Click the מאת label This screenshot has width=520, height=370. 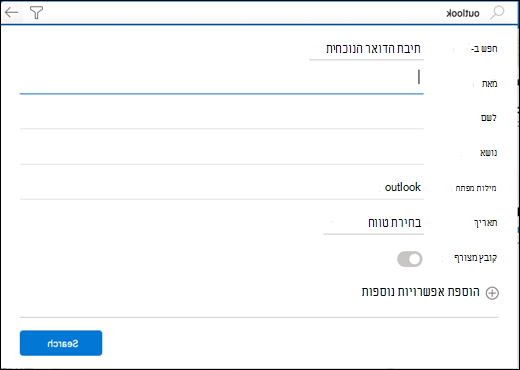coord(489,84)
